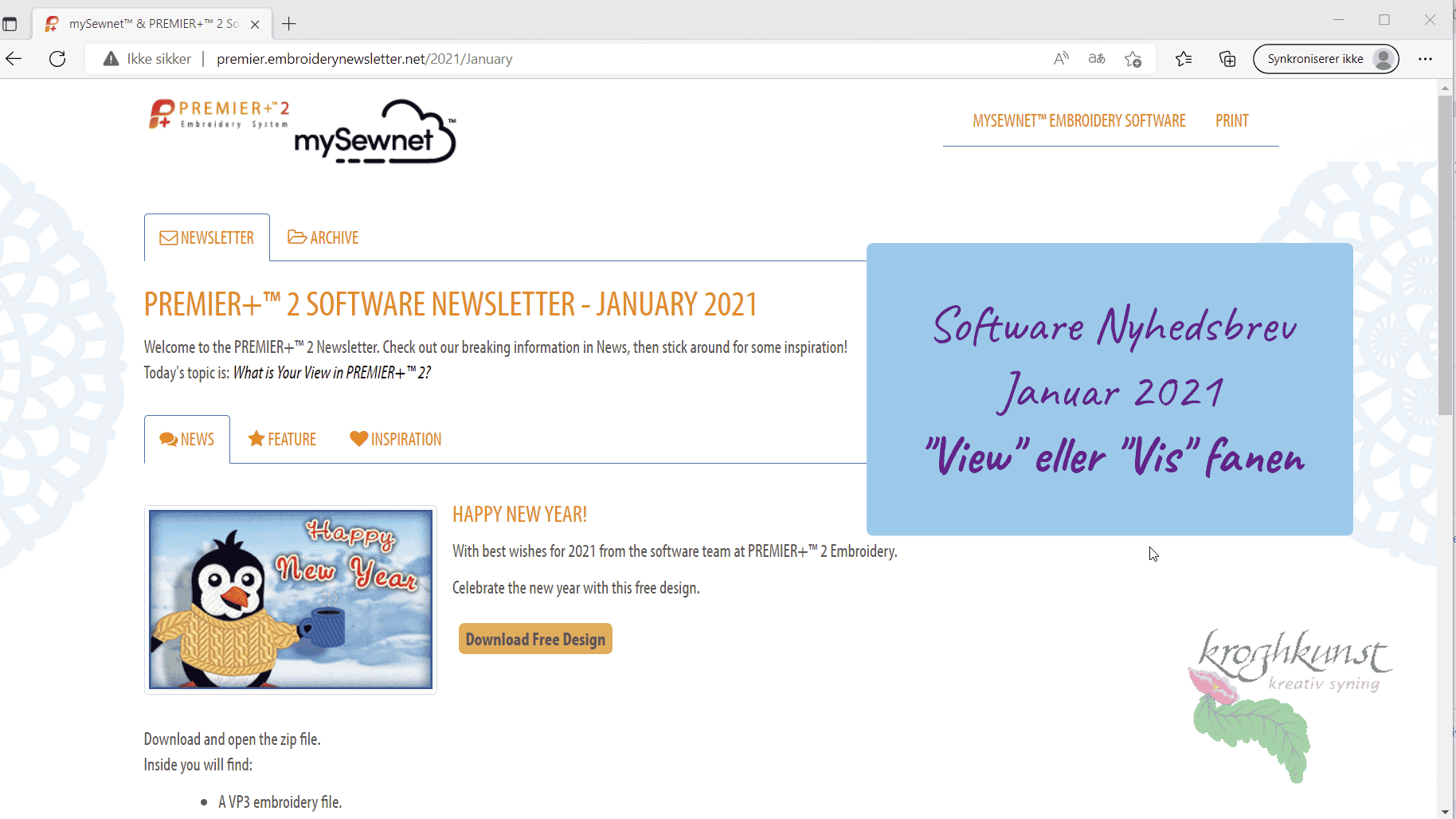Activate the Read aloud icon
This screenshot has height=819, width=1456.
click(1061, 59)
